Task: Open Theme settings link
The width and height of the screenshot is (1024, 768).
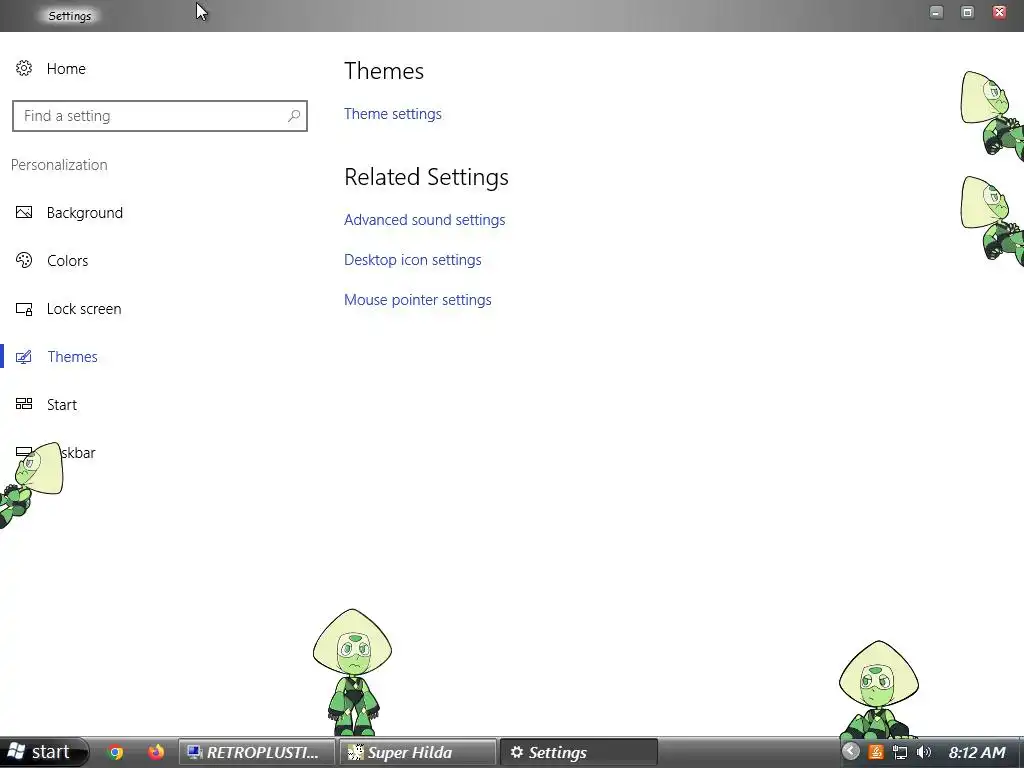Action: coord(392,114)
